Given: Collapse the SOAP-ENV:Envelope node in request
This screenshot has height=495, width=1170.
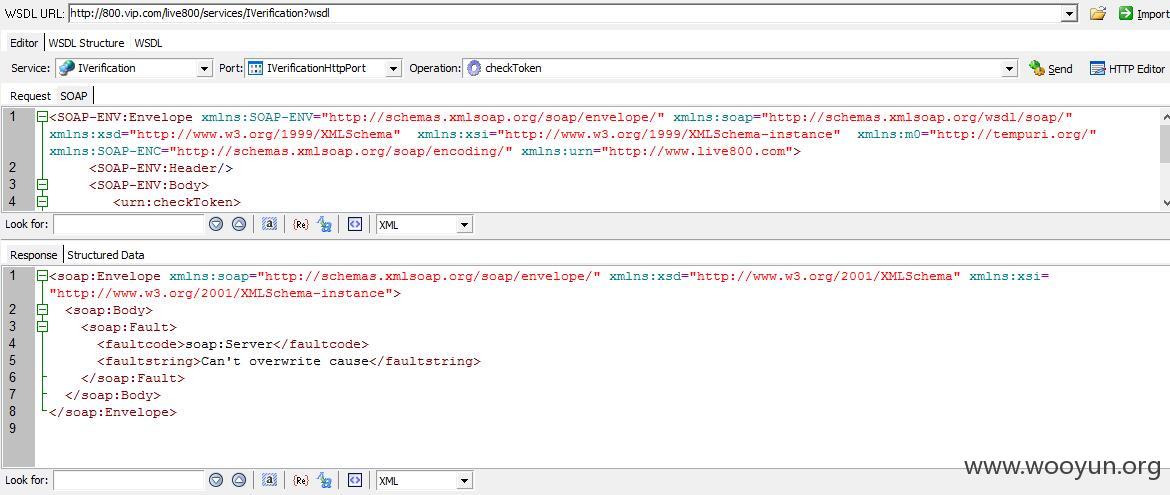Looking at the screenshot, I should (42, 117).
